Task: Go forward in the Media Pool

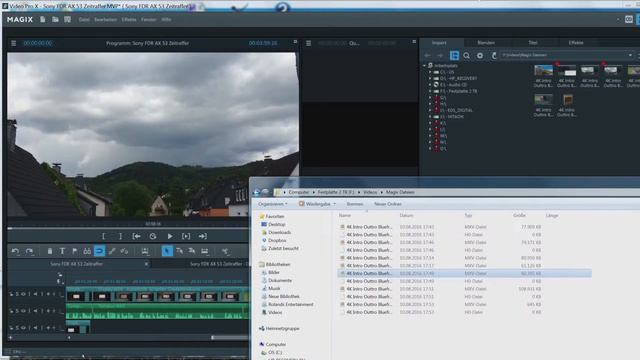Action: [x=440, y=55]
